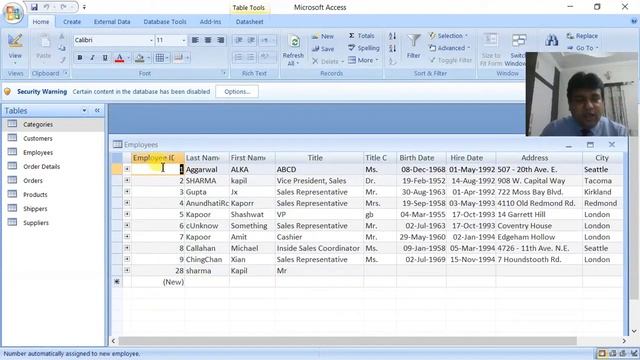Click the Office button logo
Screen dimensions: 640x360
[x=13, y=13]
